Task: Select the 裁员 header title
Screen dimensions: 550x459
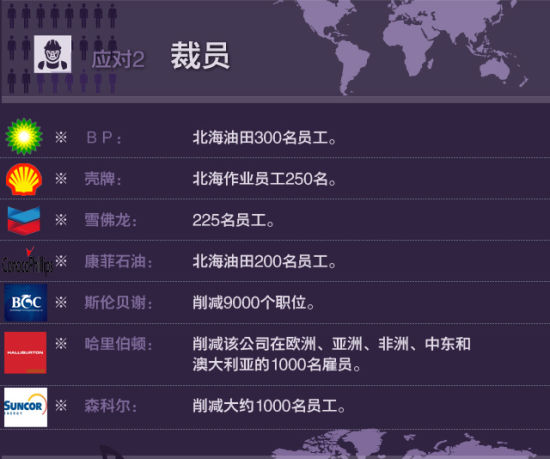Action: (x=200, y=56)
